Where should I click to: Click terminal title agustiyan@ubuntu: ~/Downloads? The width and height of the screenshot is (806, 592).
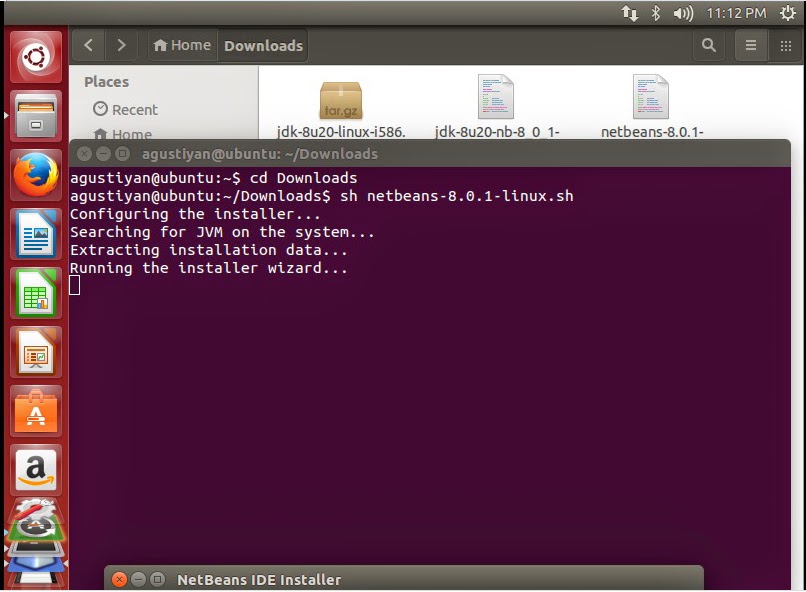[260, 154]
